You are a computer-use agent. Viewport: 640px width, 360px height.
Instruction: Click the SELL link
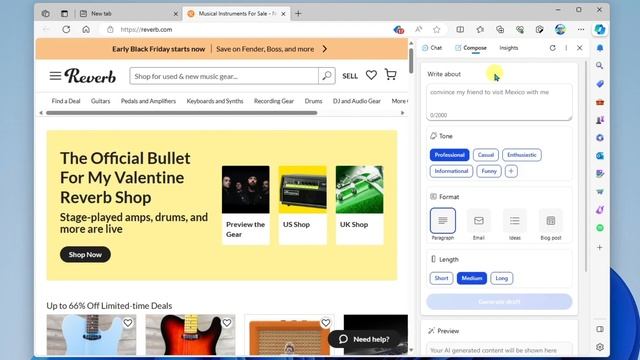pyautogui.click(x=350, y=76)
